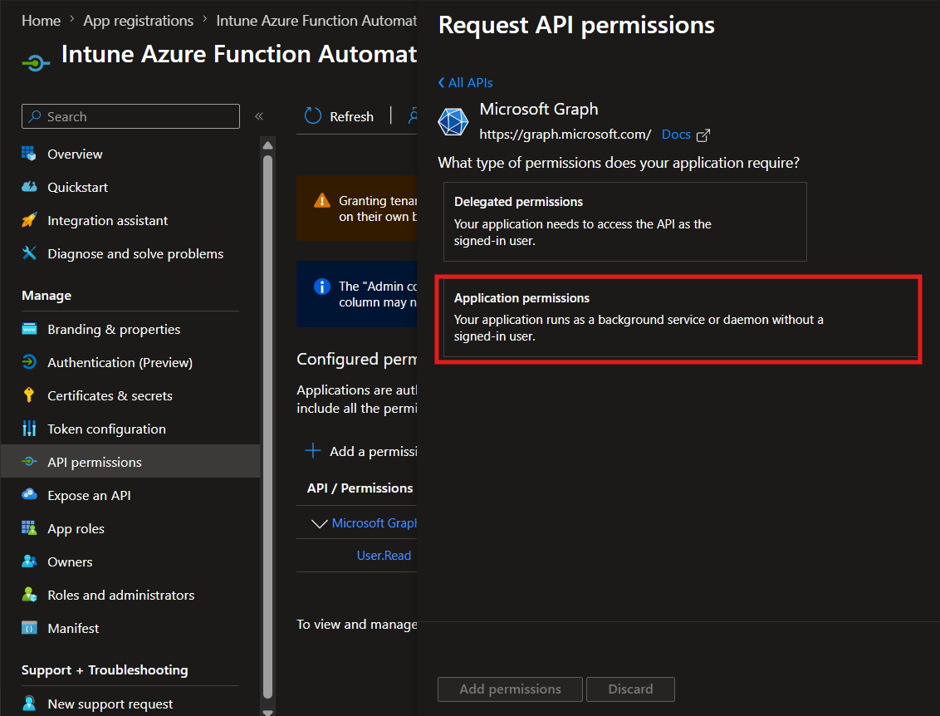Open the Microsoft Graph link in permissions table

[x=374, y=523]
